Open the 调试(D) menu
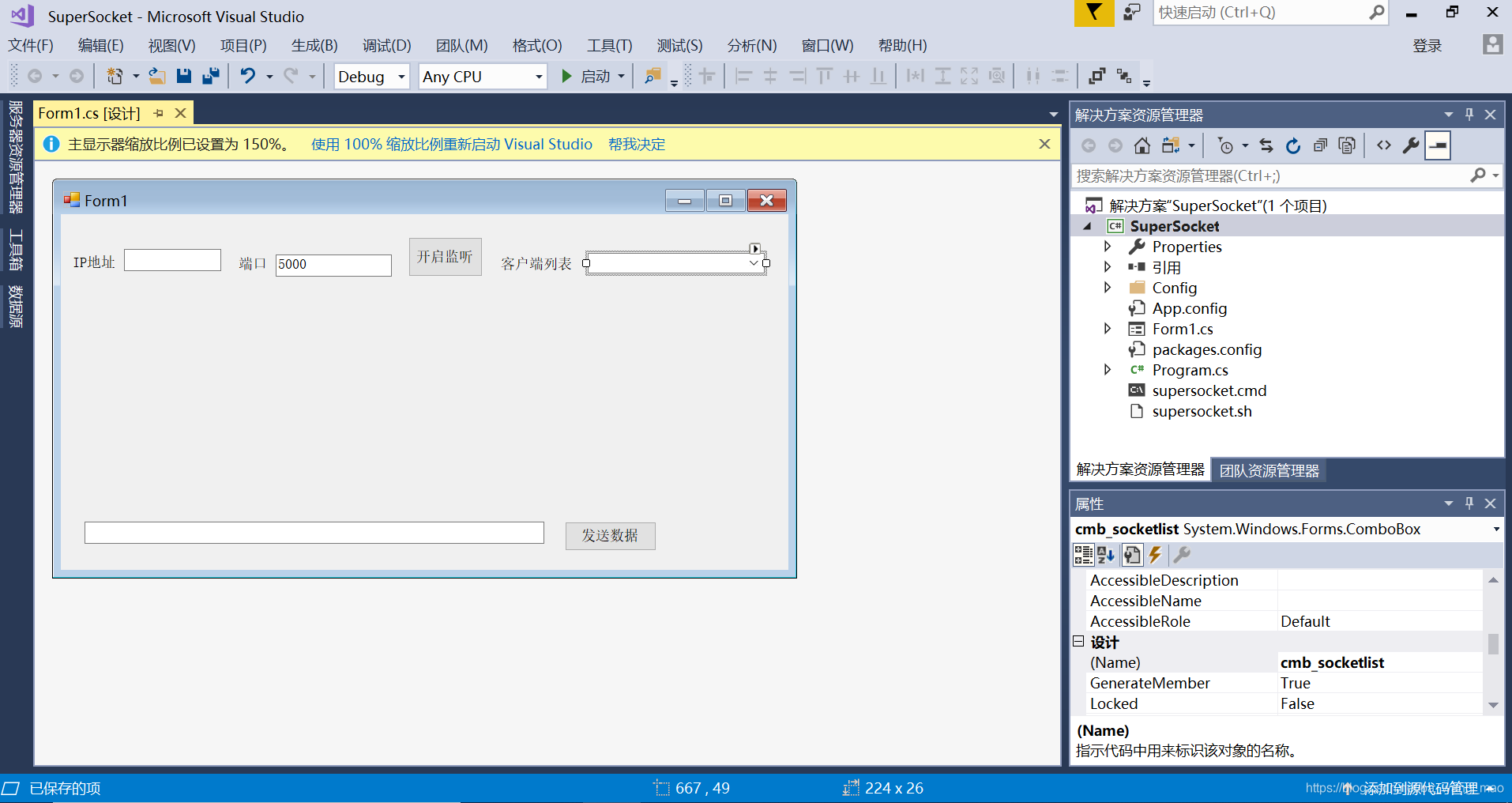Viewport: 1512px width, 803px height. 387,46
